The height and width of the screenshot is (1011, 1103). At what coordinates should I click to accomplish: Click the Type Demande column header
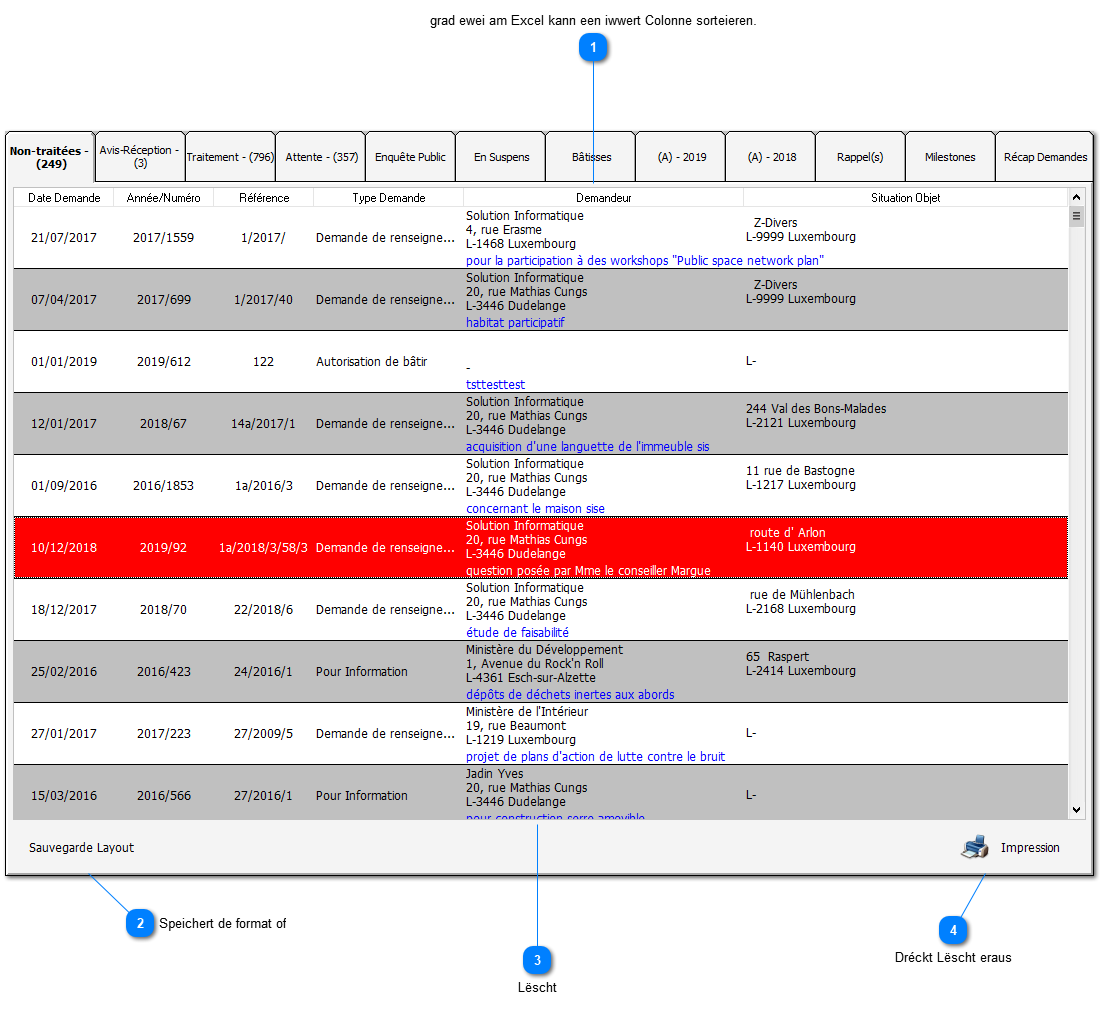pos(388,198)
